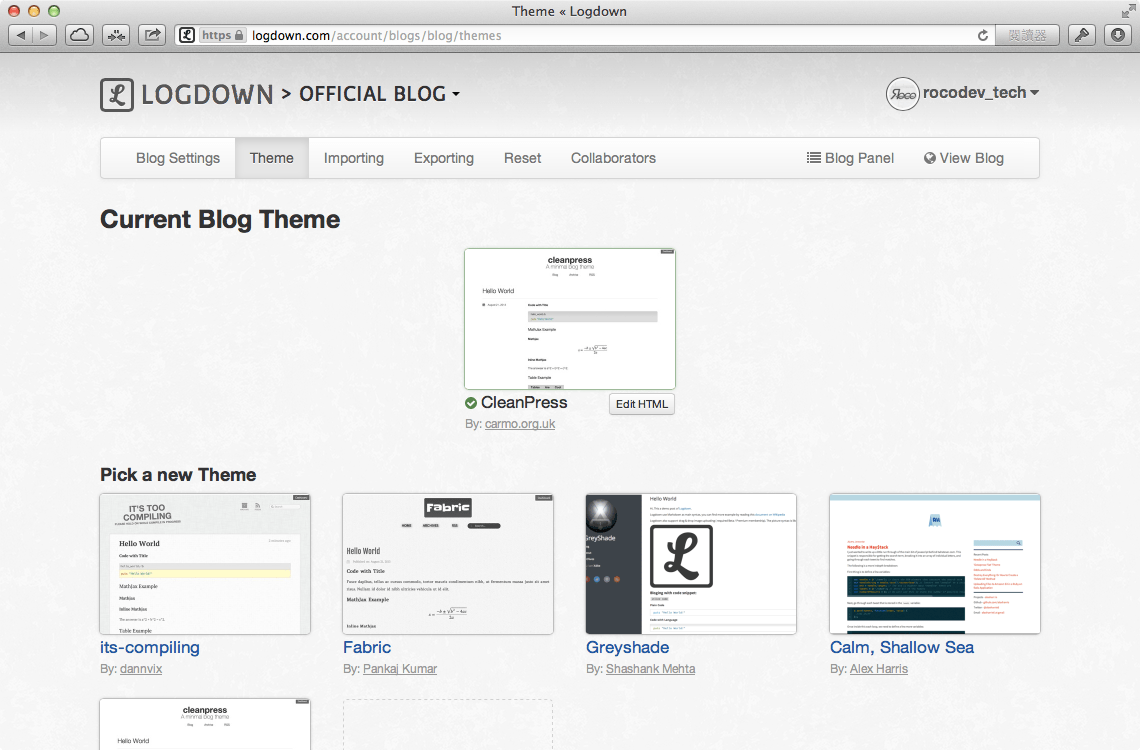Open the carmo.org.uk author link
Screen dimensions: 1140x750
520,424
